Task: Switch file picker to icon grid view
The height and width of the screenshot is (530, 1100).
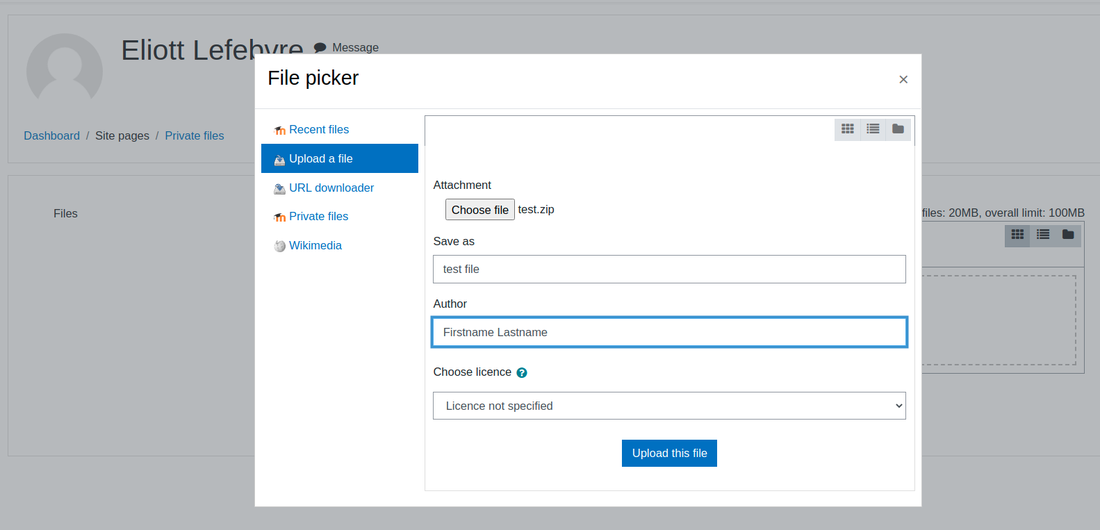Action: point(847,129)
